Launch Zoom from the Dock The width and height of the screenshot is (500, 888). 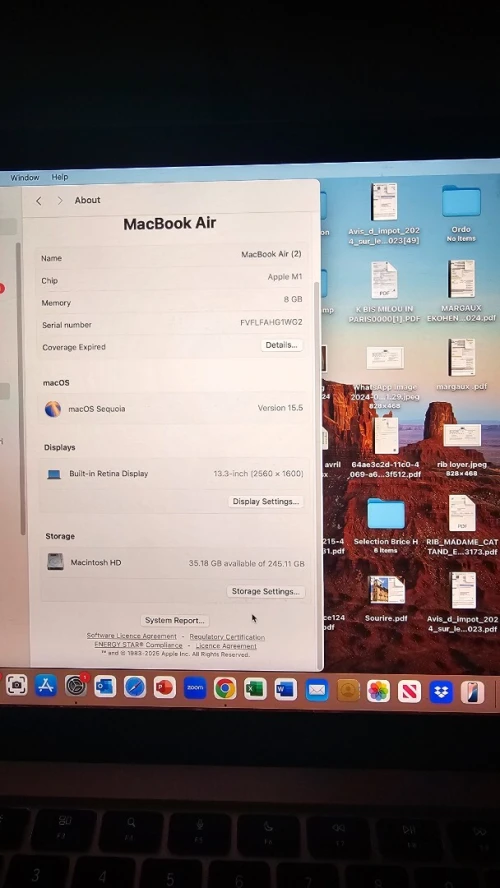click(195, 688)
